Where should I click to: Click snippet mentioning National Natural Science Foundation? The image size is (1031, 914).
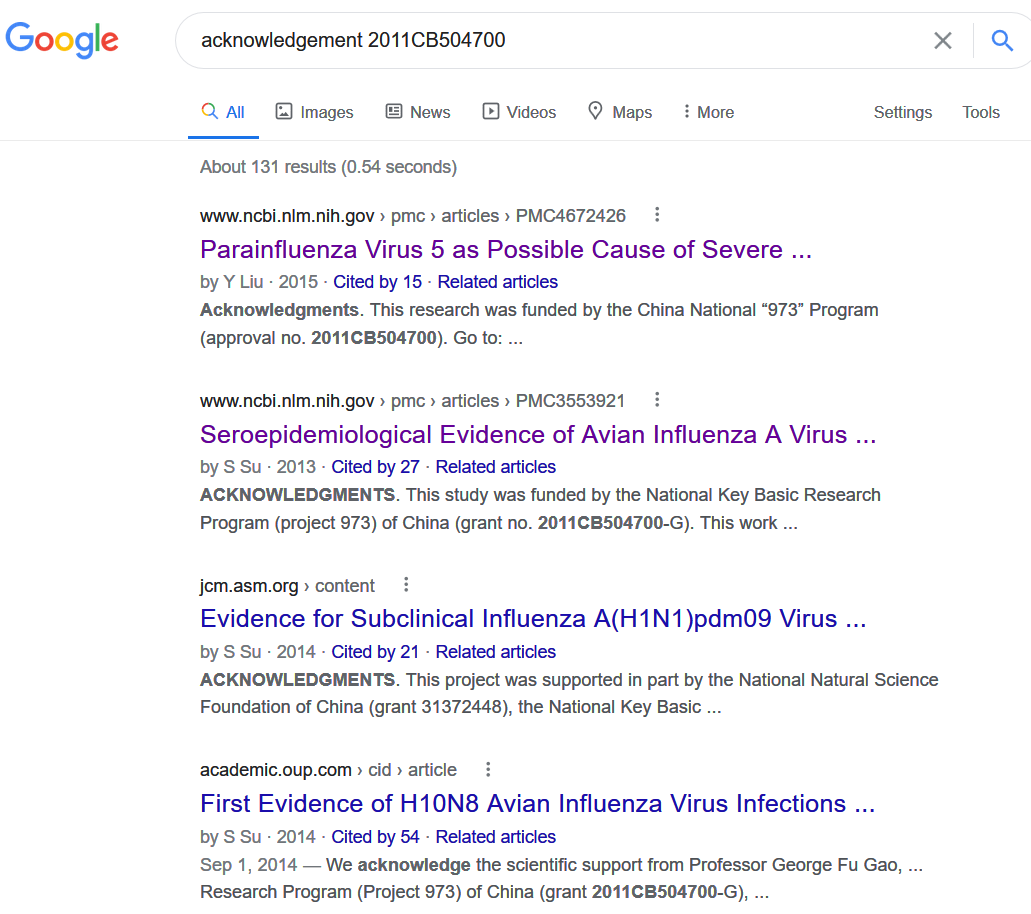(569, 693)
